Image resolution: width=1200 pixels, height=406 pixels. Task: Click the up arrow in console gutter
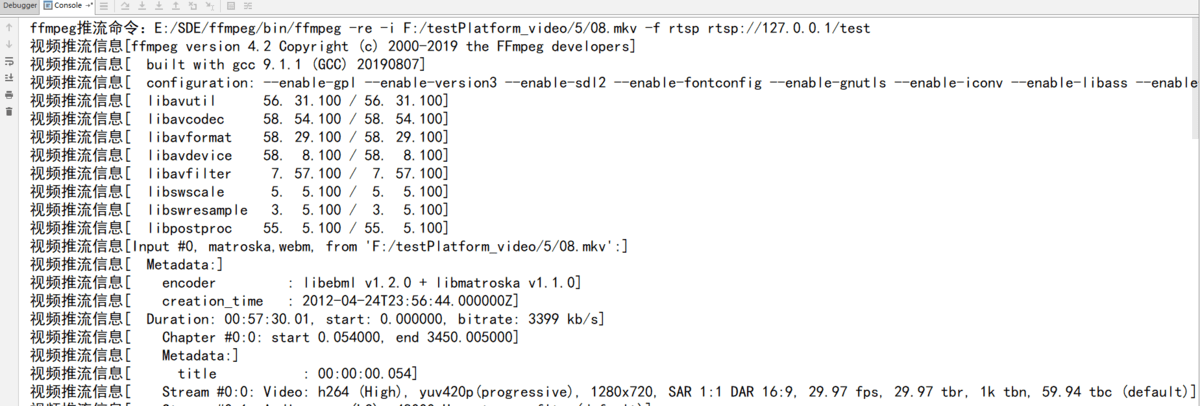[x=9, y=28]
